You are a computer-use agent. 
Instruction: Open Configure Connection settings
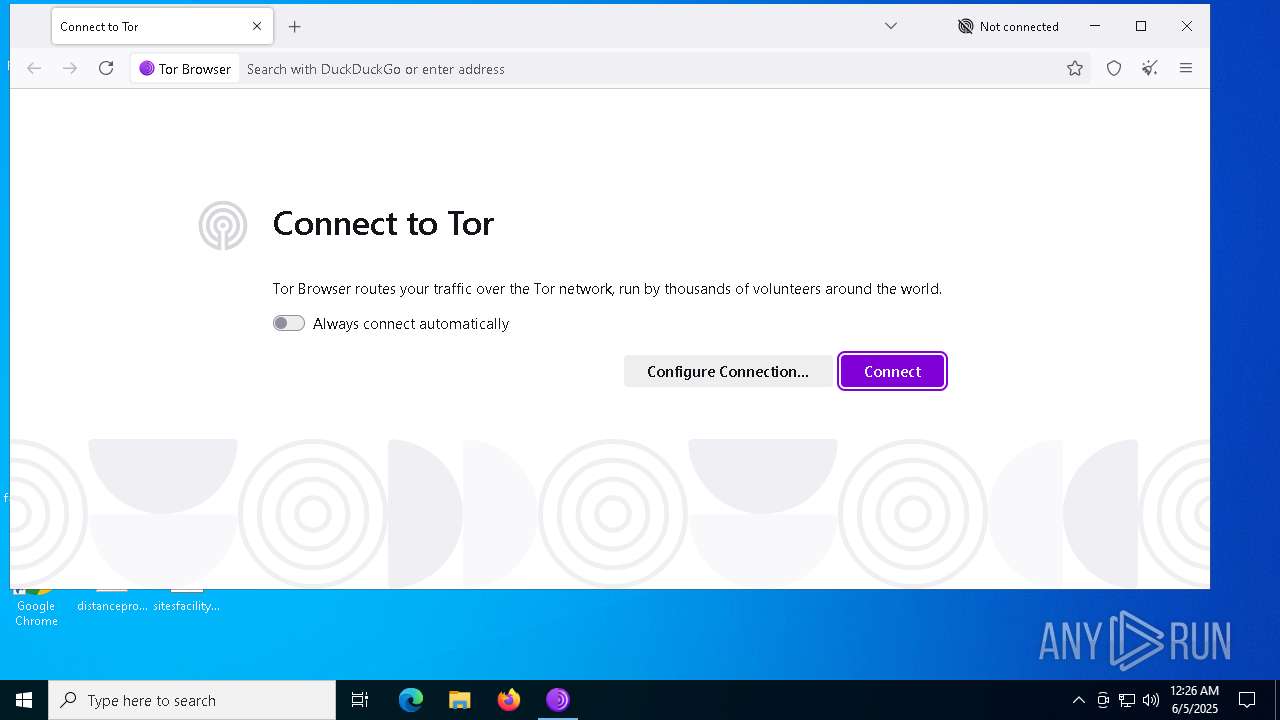click(x=728, y=371)
